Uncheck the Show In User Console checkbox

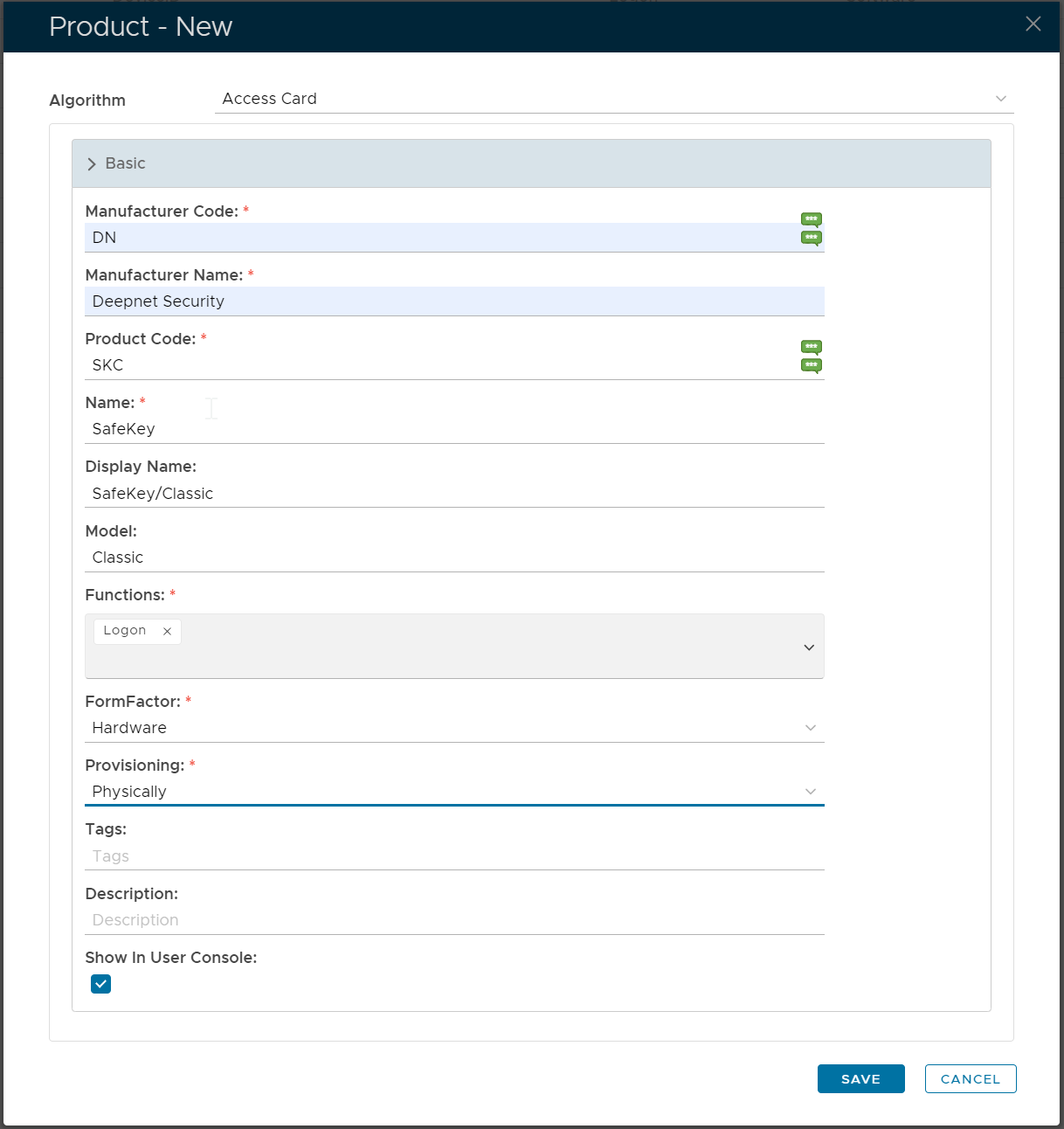coord(101,984)
